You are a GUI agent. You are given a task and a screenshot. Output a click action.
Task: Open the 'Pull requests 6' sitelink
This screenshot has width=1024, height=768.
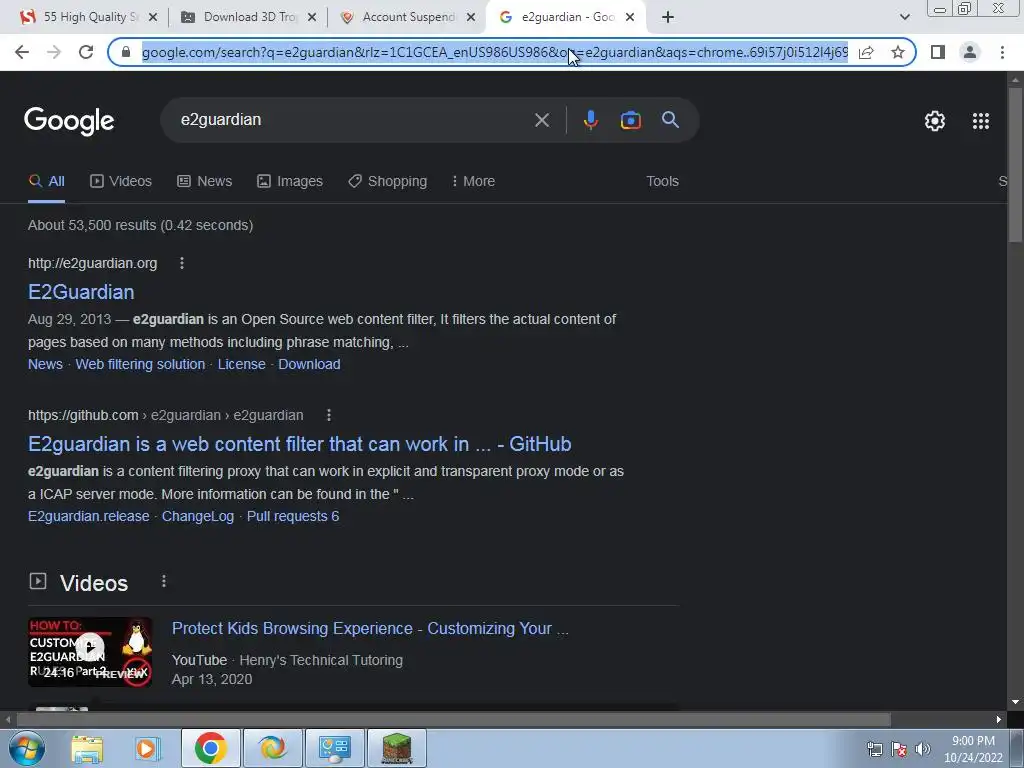point(293,517)
